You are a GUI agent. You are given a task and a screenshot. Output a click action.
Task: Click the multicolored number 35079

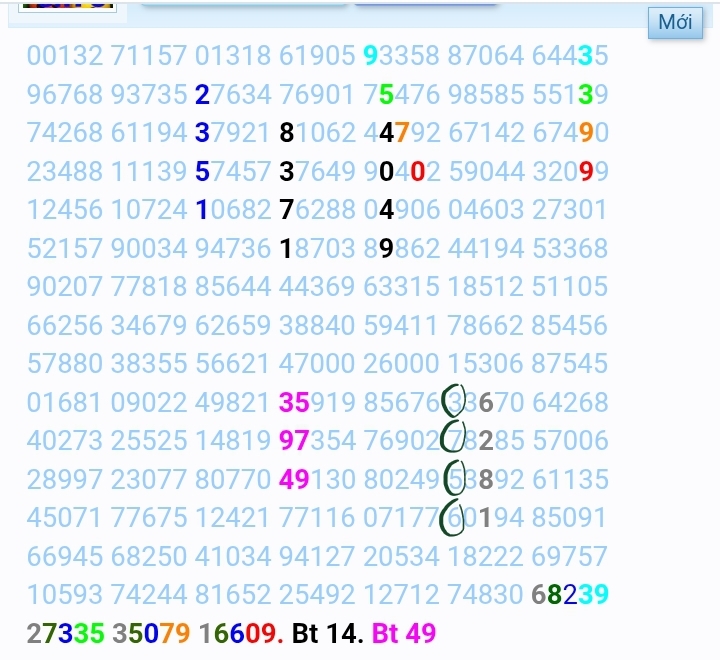[151, 633]
